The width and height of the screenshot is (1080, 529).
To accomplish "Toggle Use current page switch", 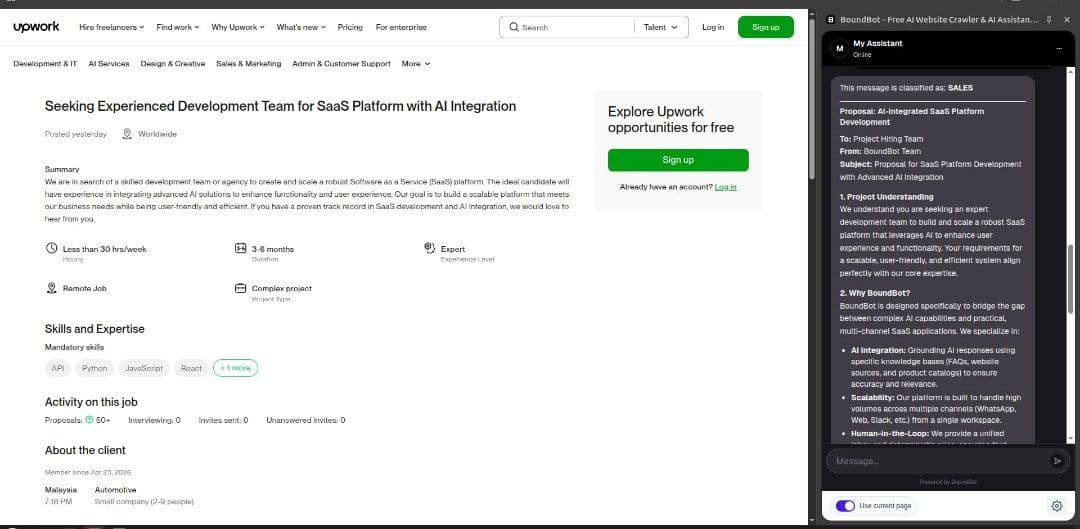I will pos(845,506).
